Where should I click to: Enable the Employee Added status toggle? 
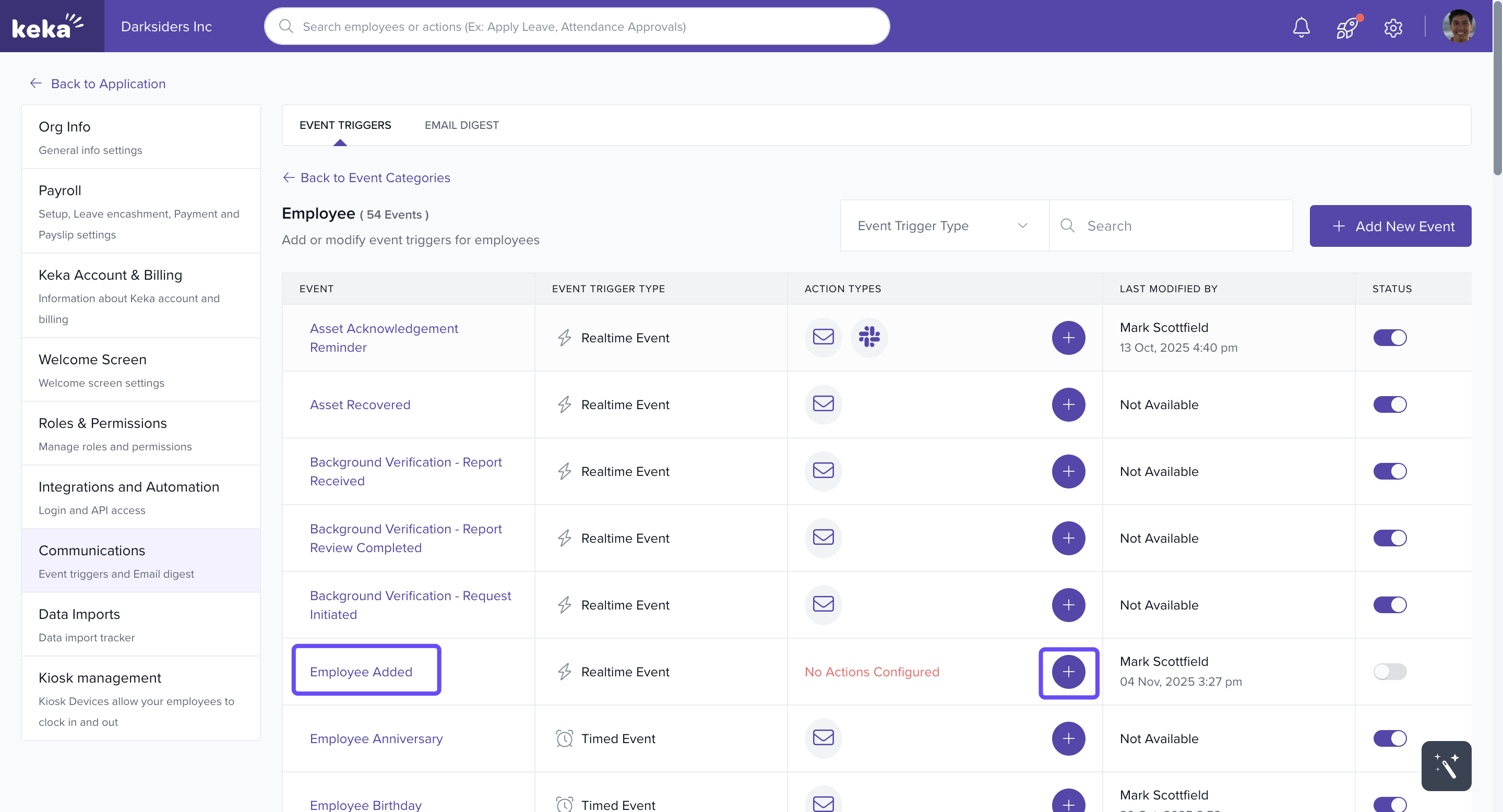[x=1390, y=672]
